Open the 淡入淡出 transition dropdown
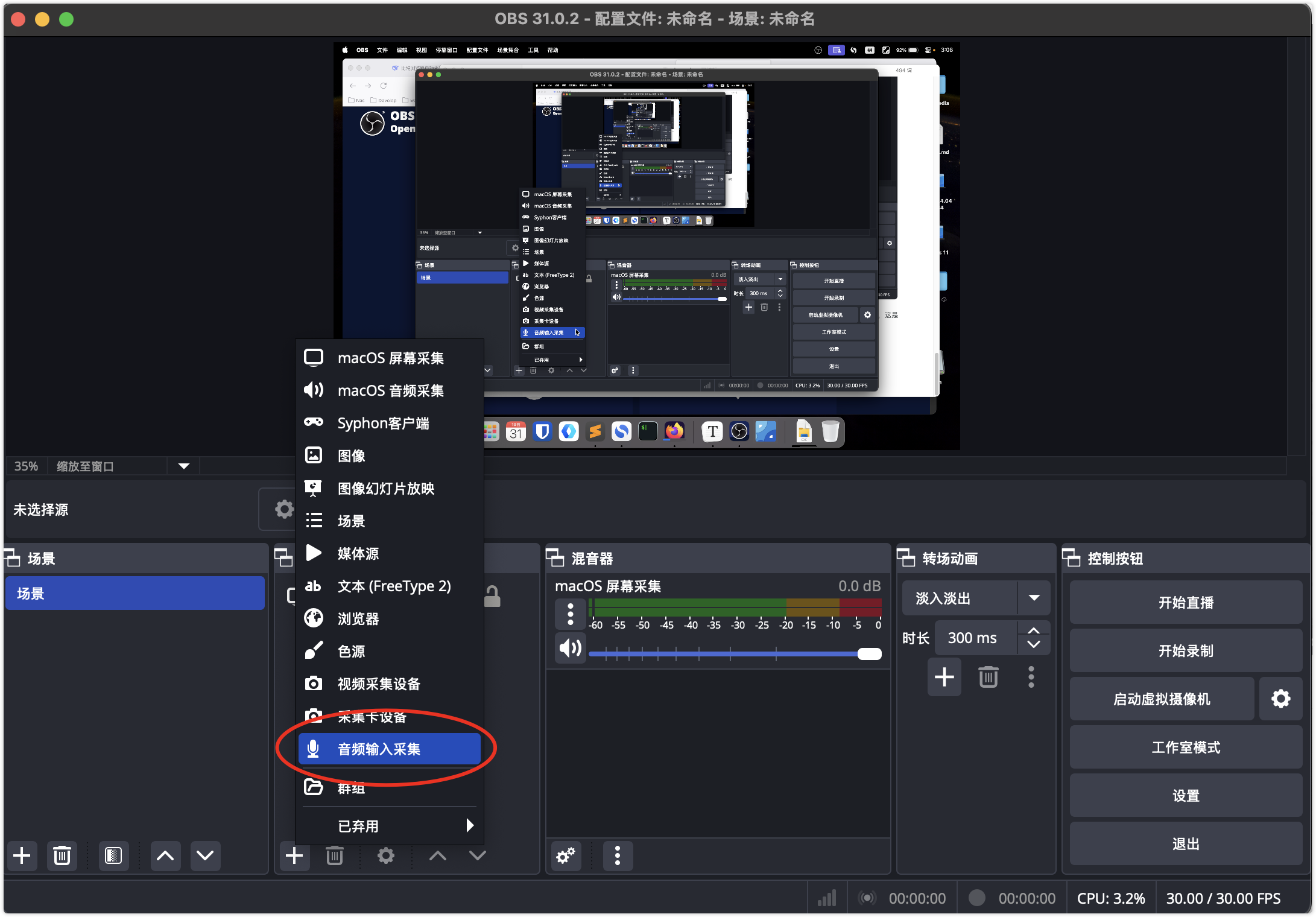1316x917 pixels. click(x=976, y=598)
